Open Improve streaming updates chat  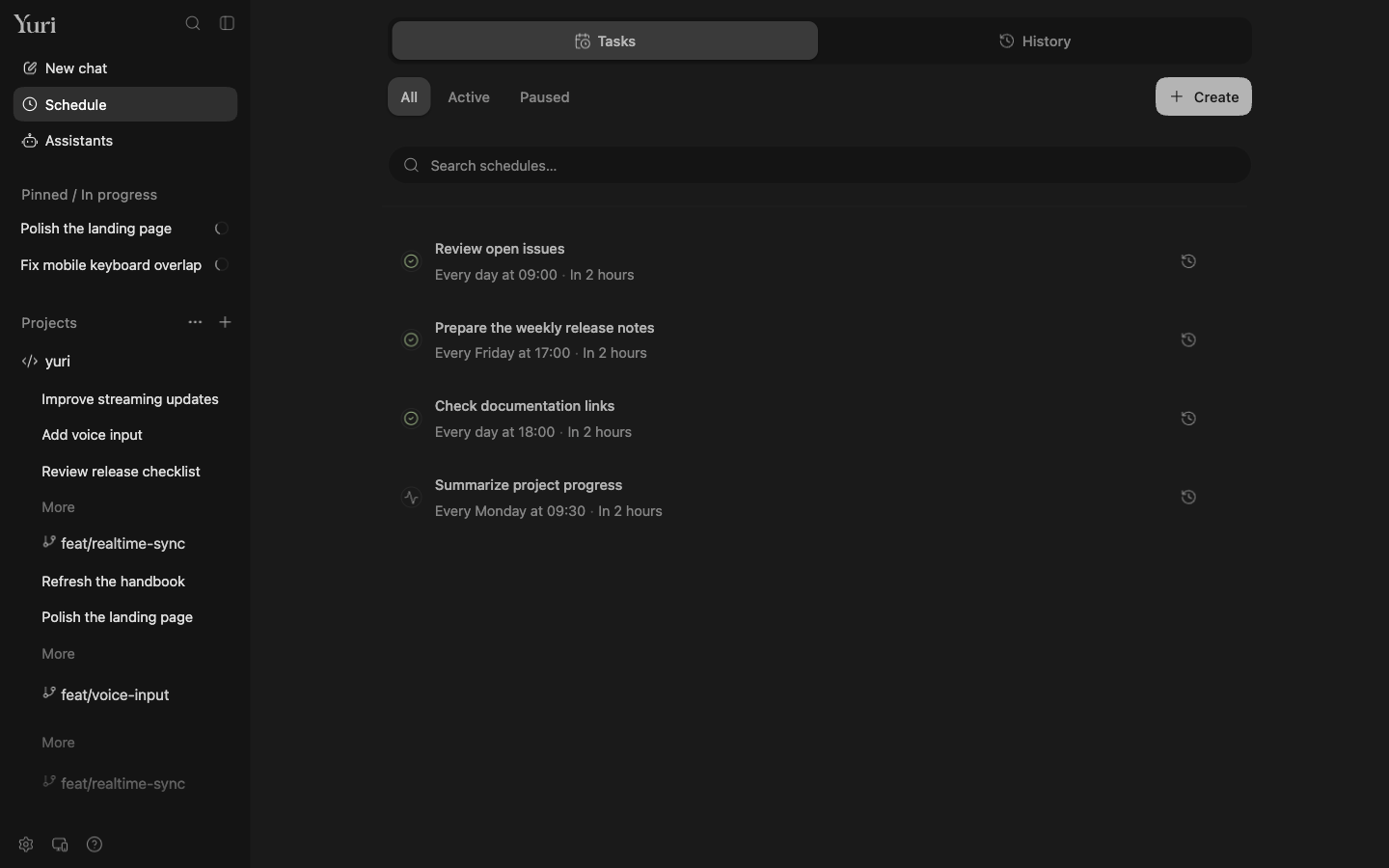(130, 399)
